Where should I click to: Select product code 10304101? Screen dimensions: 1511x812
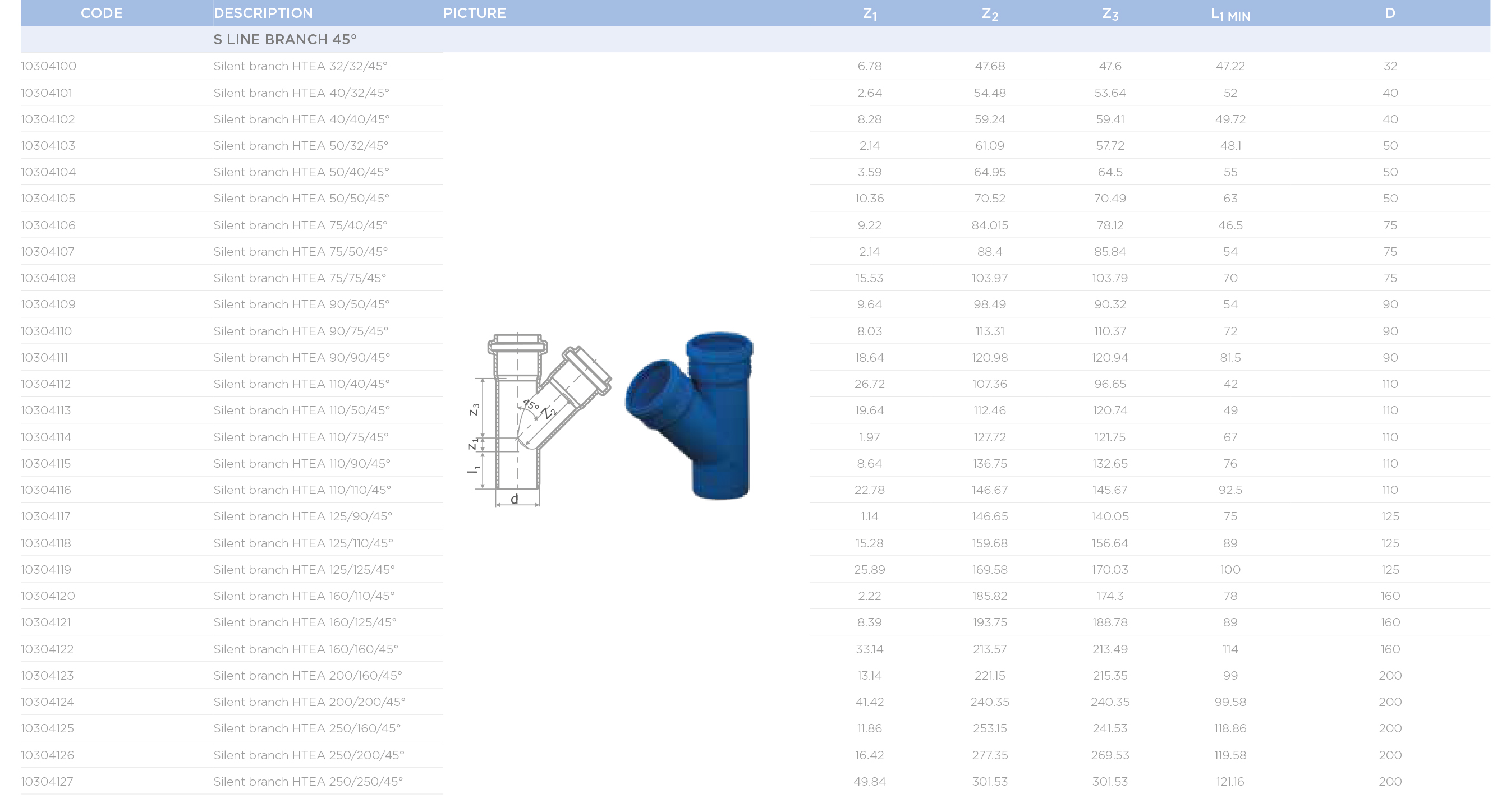click(x=47, y=93)
